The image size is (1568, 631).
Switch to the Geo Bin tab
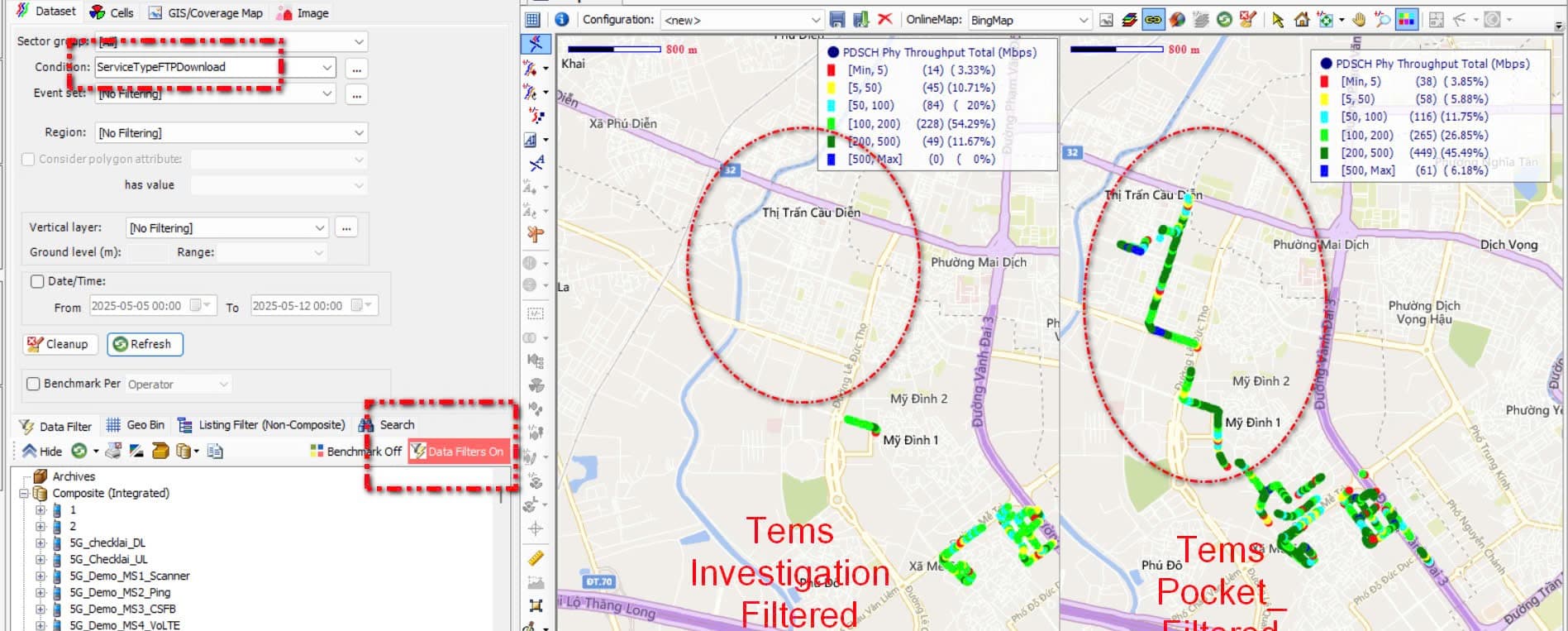136,425
